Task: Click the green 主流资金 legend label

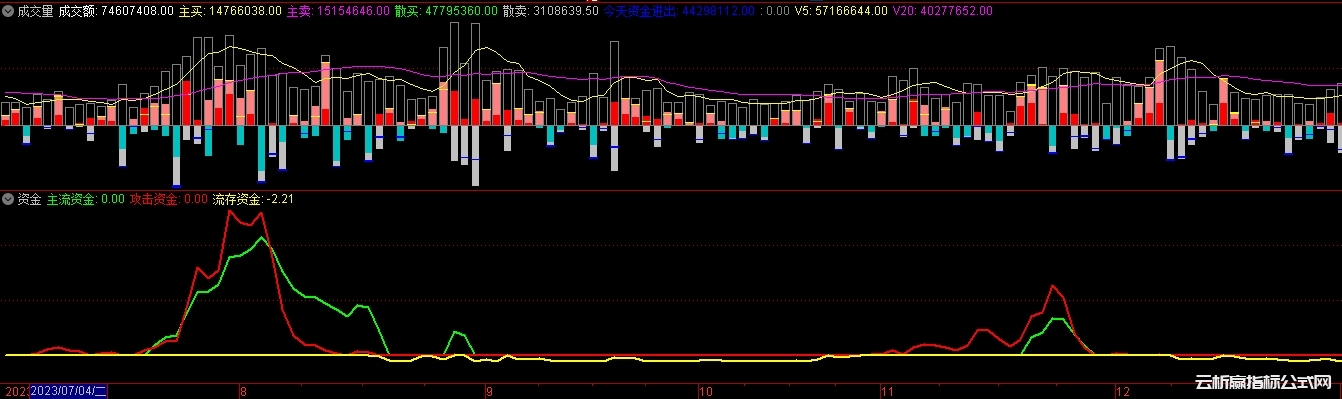Action: [86, 200]
